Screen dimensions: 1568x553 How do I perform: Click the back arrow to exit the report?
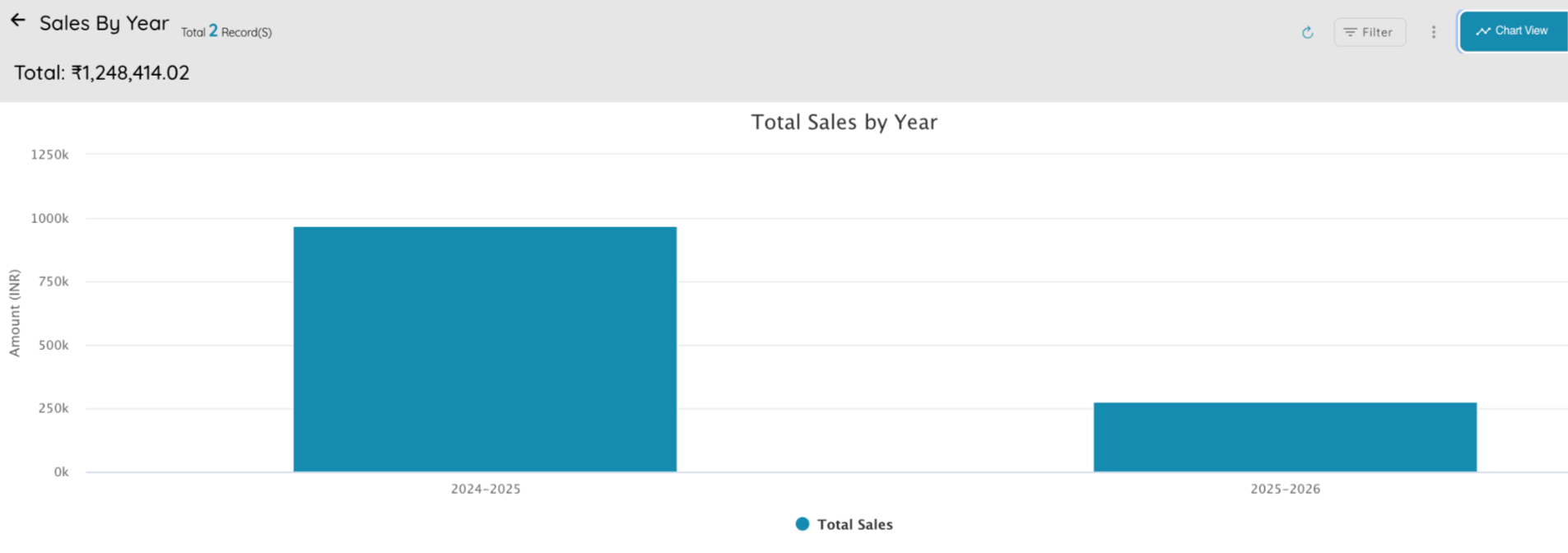[x=17, y=21]
